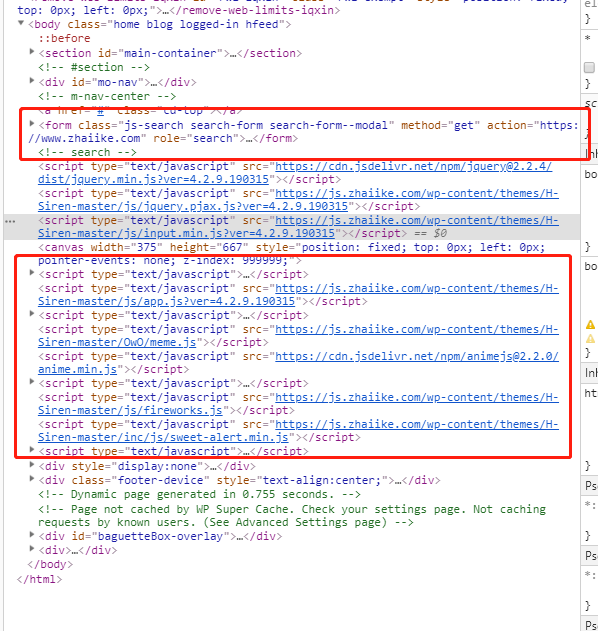
Task: Open the fireworks.js script link
Action: [x=298, y=404]
